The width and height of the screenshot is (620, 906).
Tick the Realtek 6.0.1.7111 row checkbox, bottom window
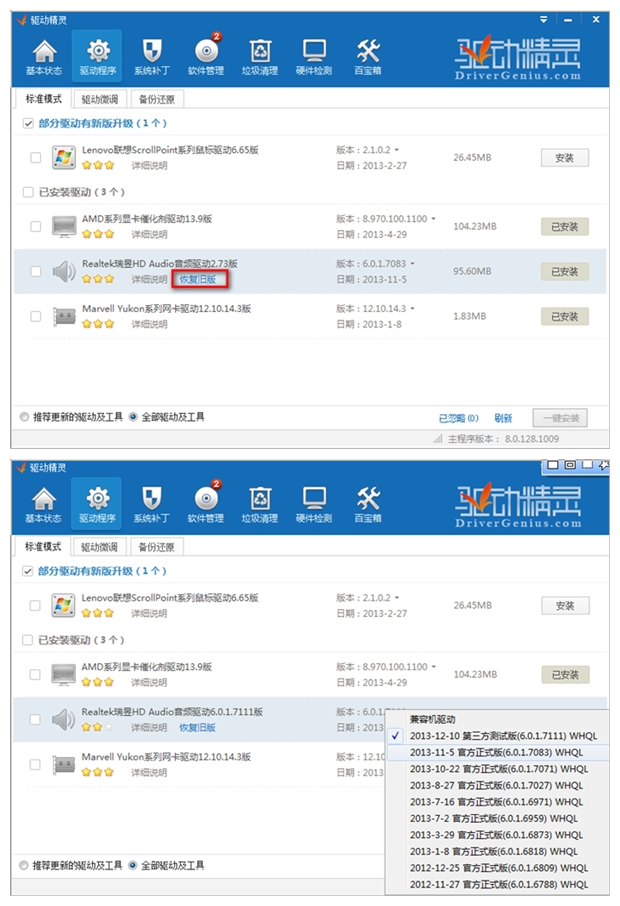coord(35,719)
